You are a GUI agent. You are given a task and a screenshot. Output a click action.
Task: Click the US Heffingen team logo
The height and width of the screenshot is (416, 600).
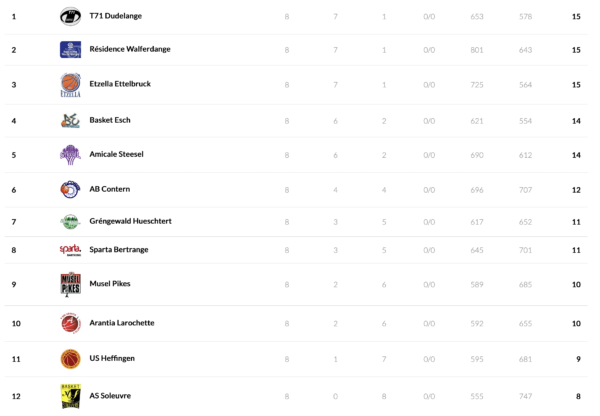70,358
